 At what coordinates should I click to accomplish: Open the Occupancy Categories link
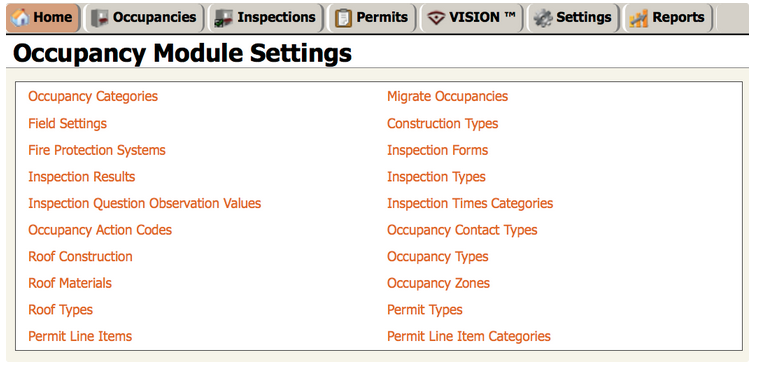point(93,96)
